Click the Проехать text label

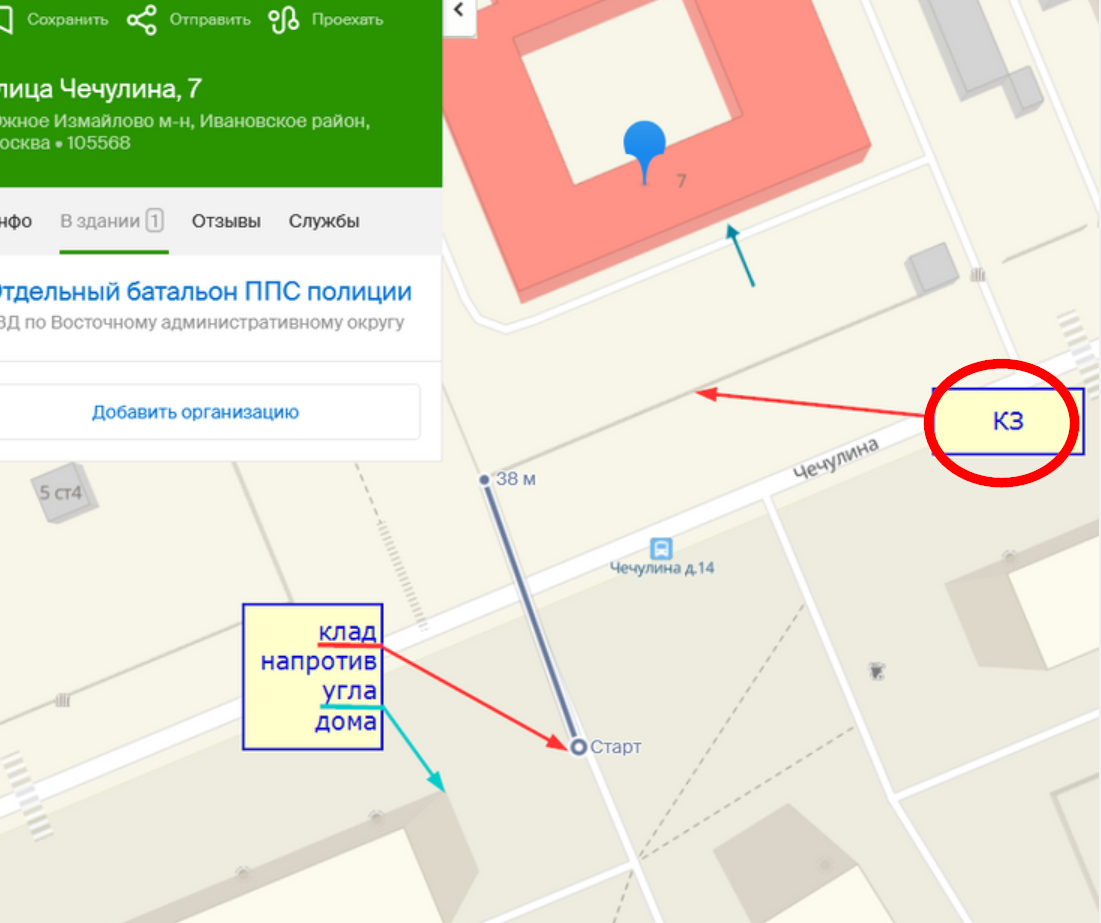pyautogui.click(x=348, y=20)
